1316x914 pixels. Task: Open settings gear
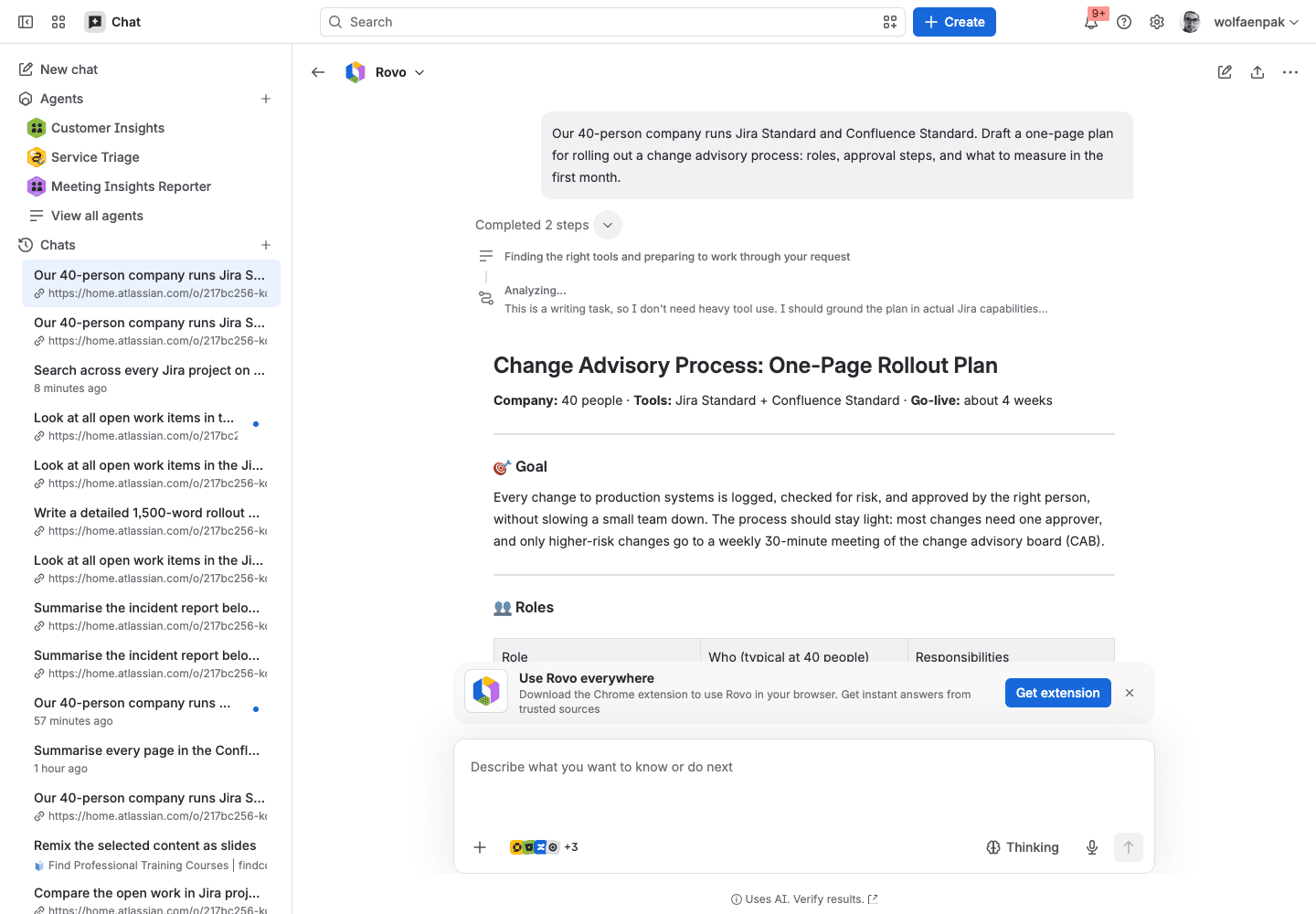click(1157, 22)
